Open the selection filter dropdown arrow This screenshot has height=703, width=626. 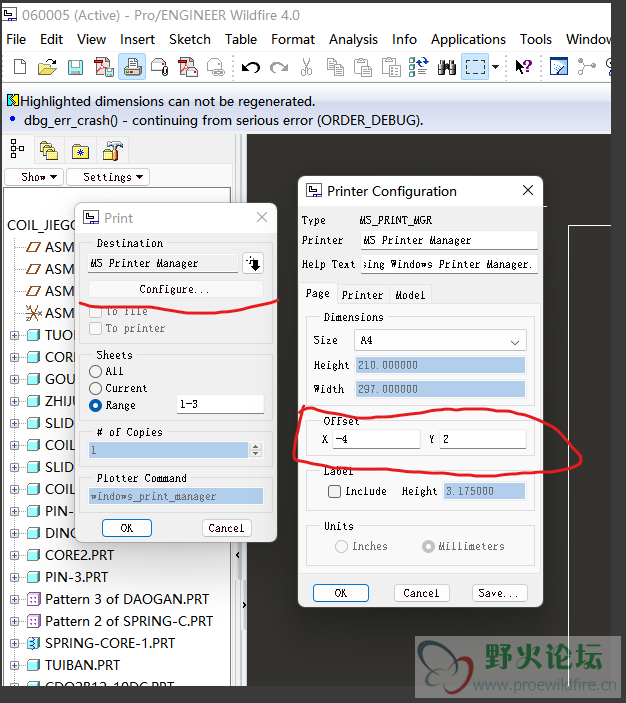click(x=496, y=67)
